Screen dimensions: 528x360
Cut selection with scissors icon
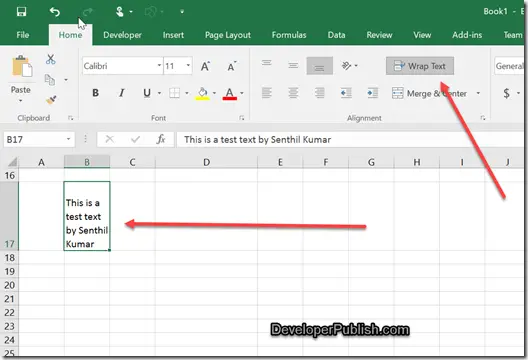coord(51,59)
